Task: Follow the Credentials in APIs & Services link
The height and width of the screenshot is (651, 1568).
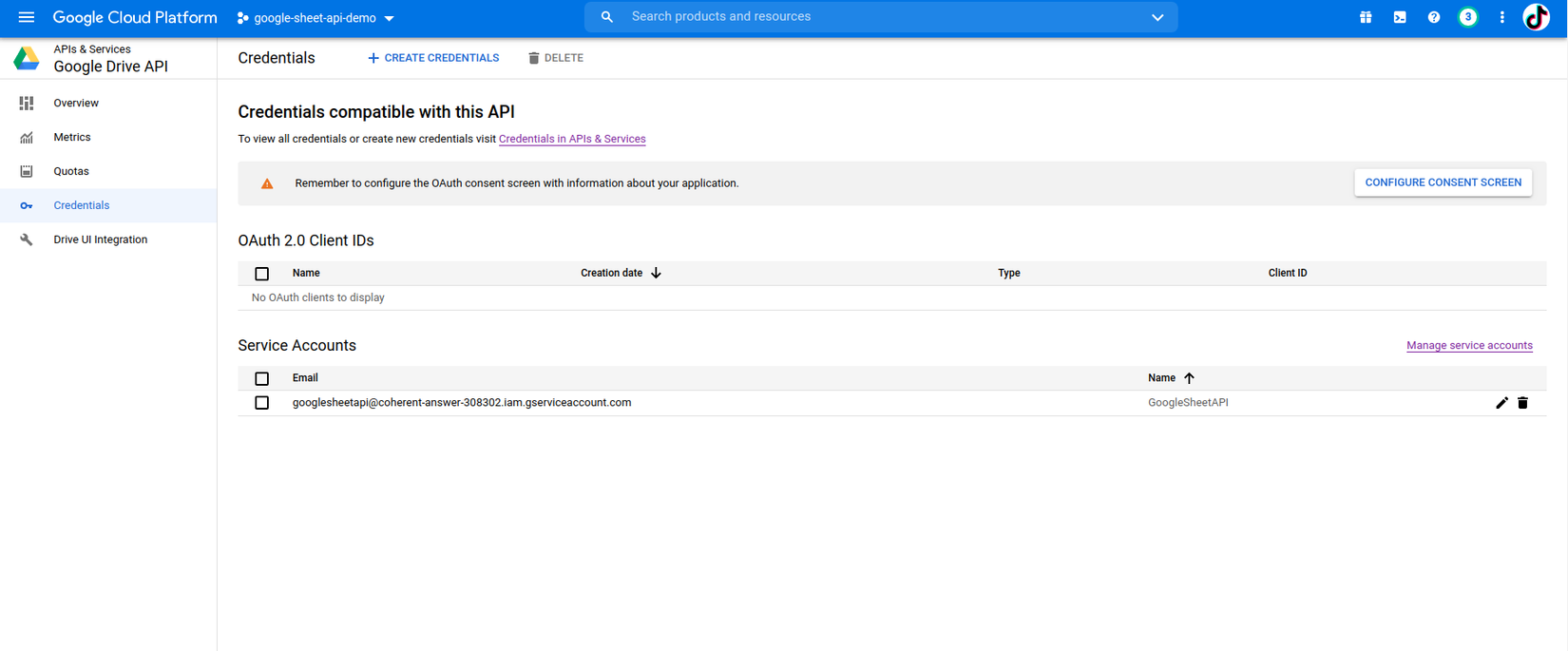Action: click(x=572, y=139)
